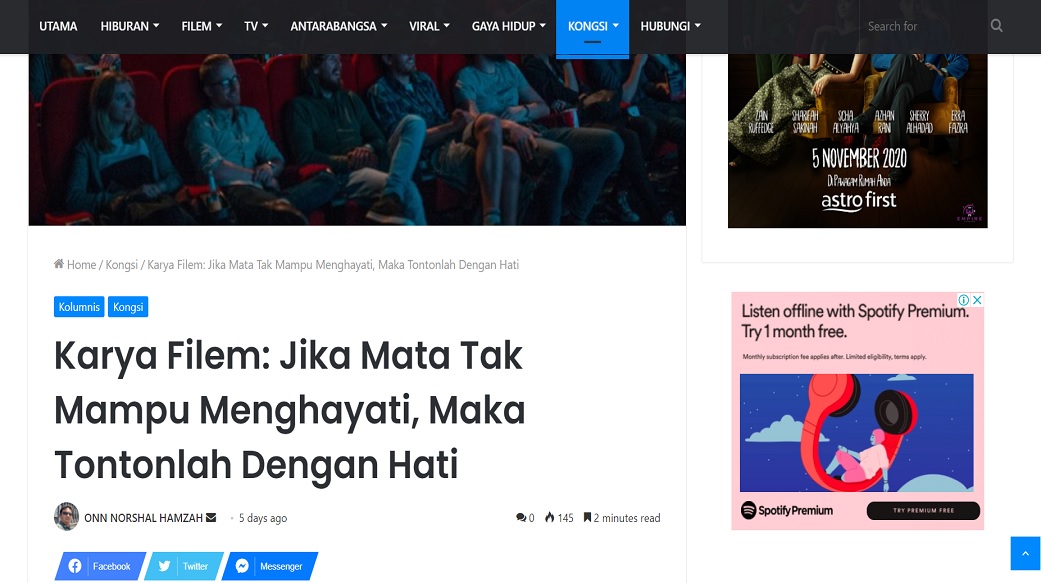This screenshot has width=1041, height=583.
Task: Open the ad info icon on Spotify banner
Action: pos(964,300)
